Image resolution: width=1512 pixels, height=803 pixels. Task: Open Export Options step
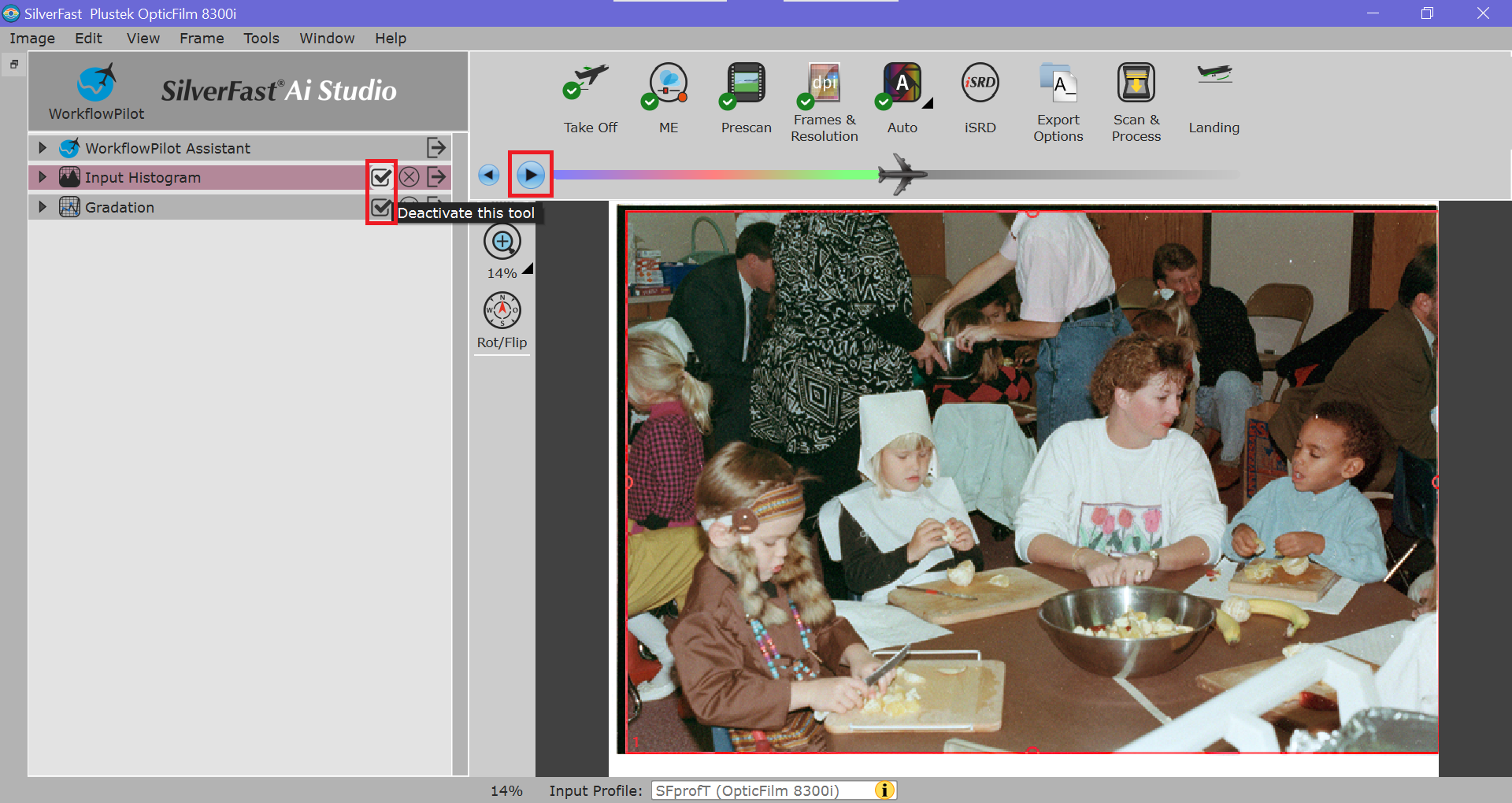(1058, 83)
